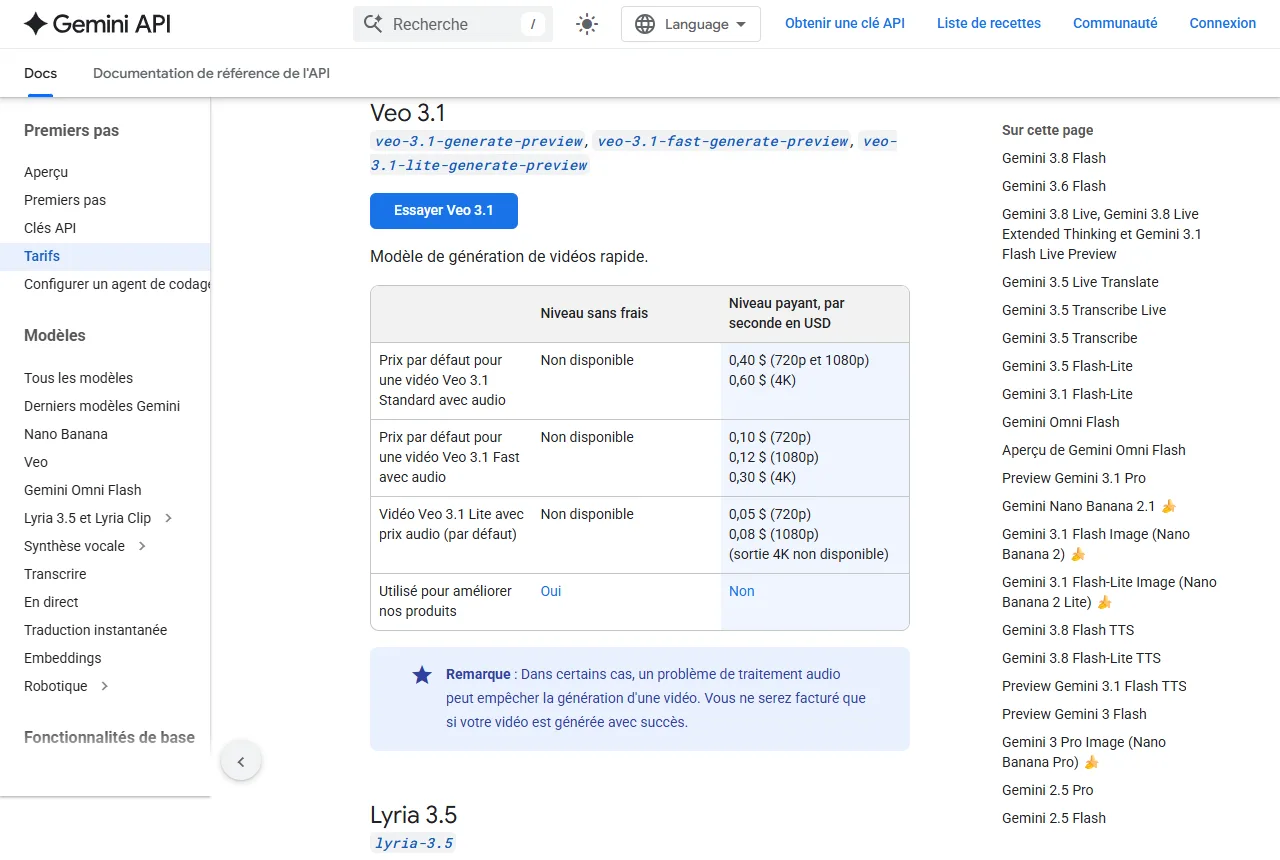This screenshot has height=860, width=1280.
Task: Open Aperçu in the sidebar
Action: click(46, 172)
